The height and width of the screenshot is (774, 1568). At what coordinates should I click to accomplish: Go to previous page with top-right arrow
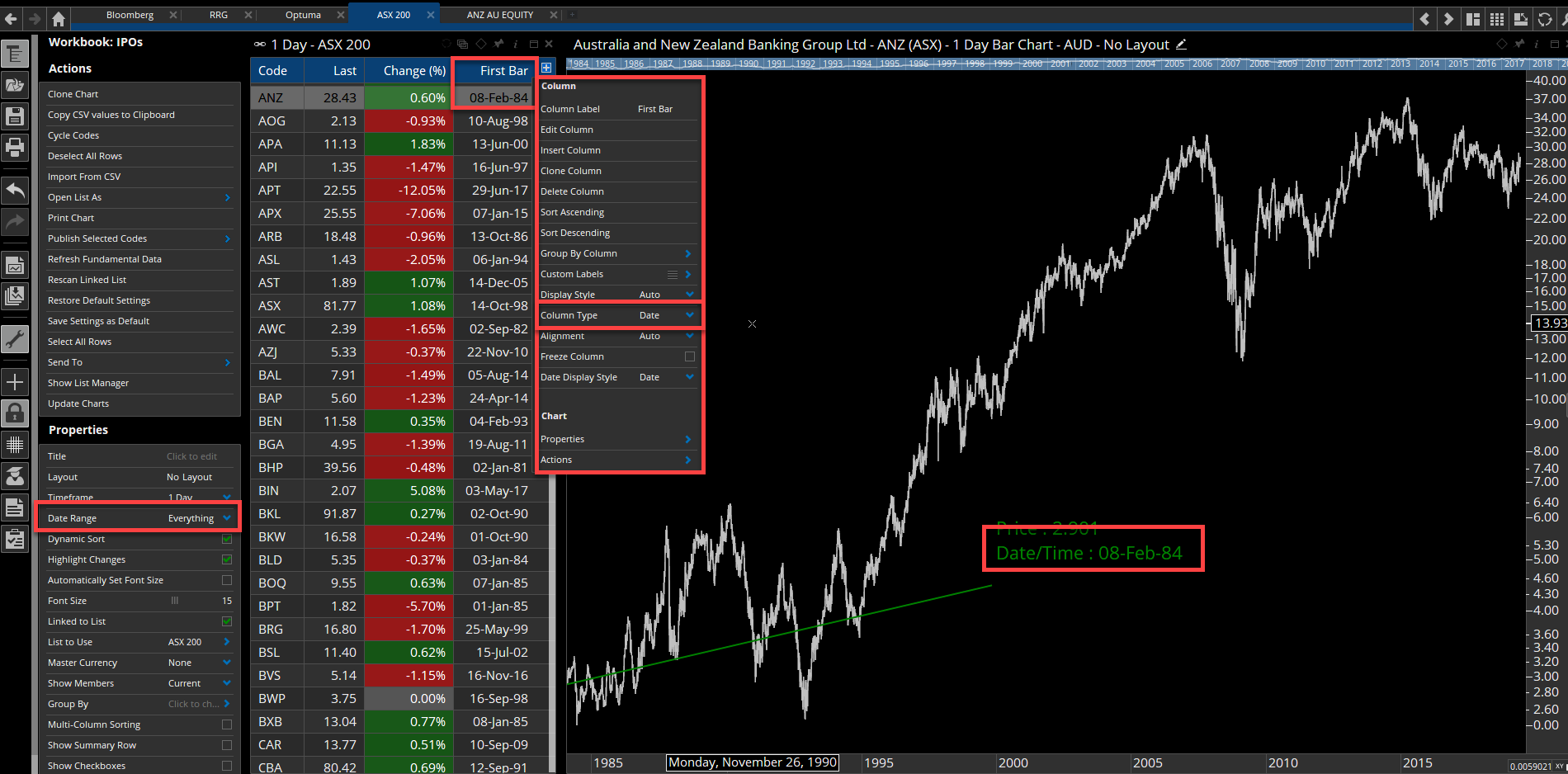coord(1424,19)
